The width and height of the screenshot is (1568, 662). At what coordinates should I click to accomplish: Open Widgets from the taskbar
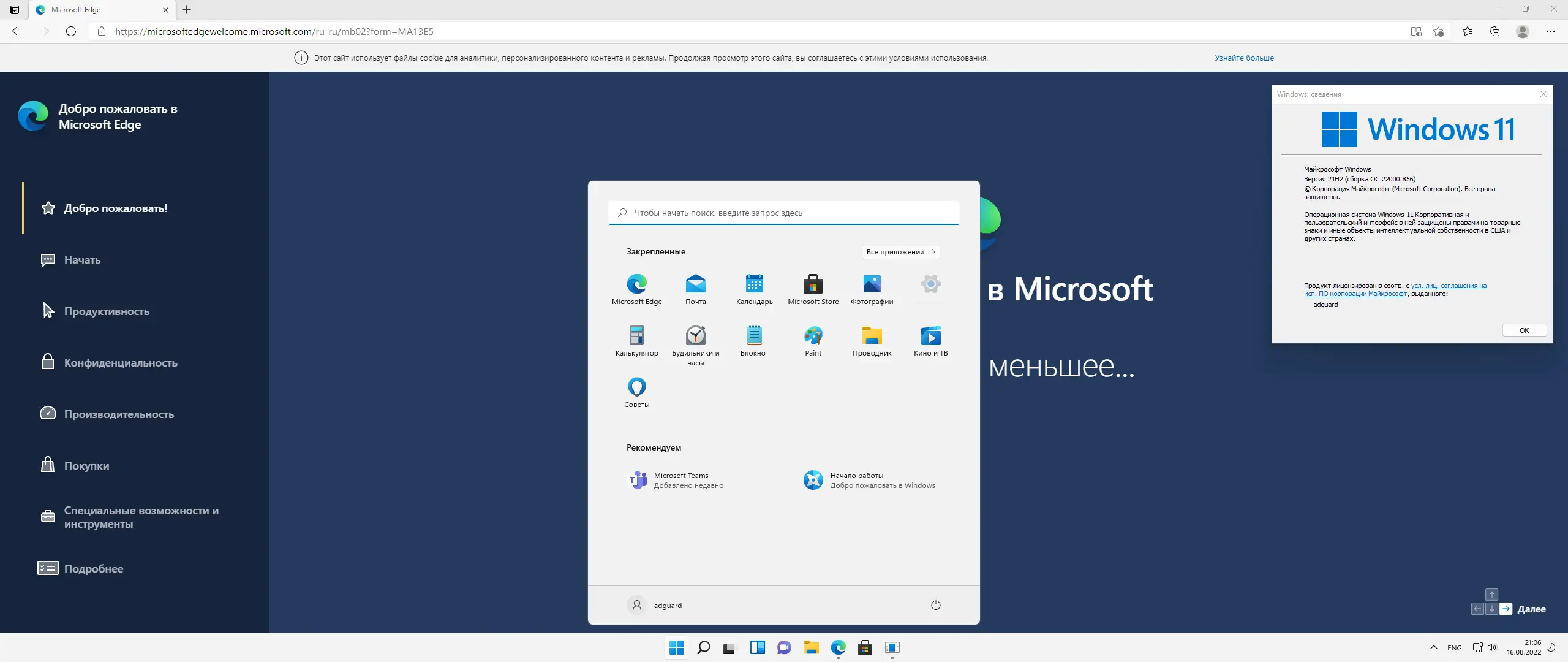pos(757,647)
